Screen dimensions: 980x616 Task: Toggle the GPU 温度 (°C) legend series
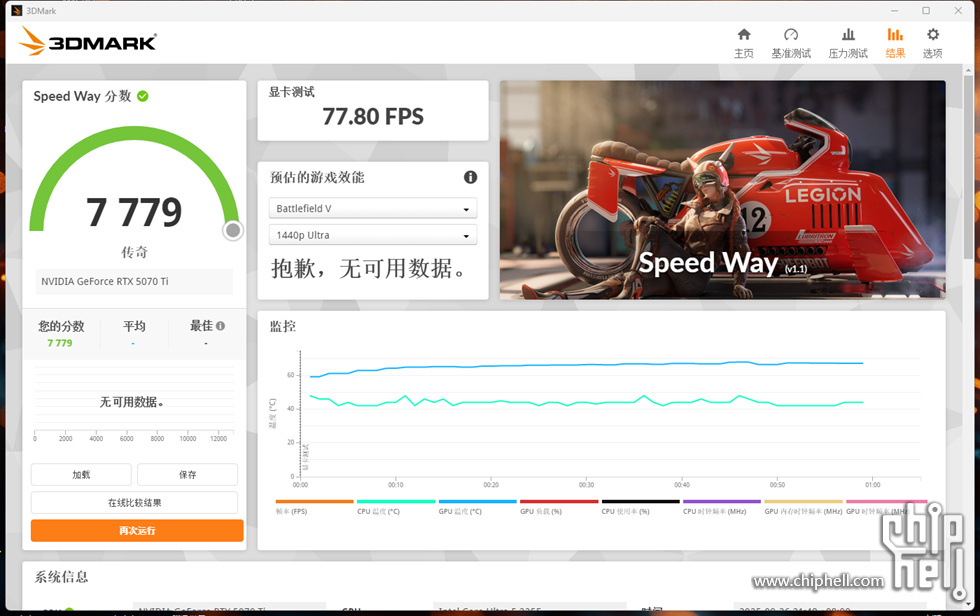click(x=478, y=507)
